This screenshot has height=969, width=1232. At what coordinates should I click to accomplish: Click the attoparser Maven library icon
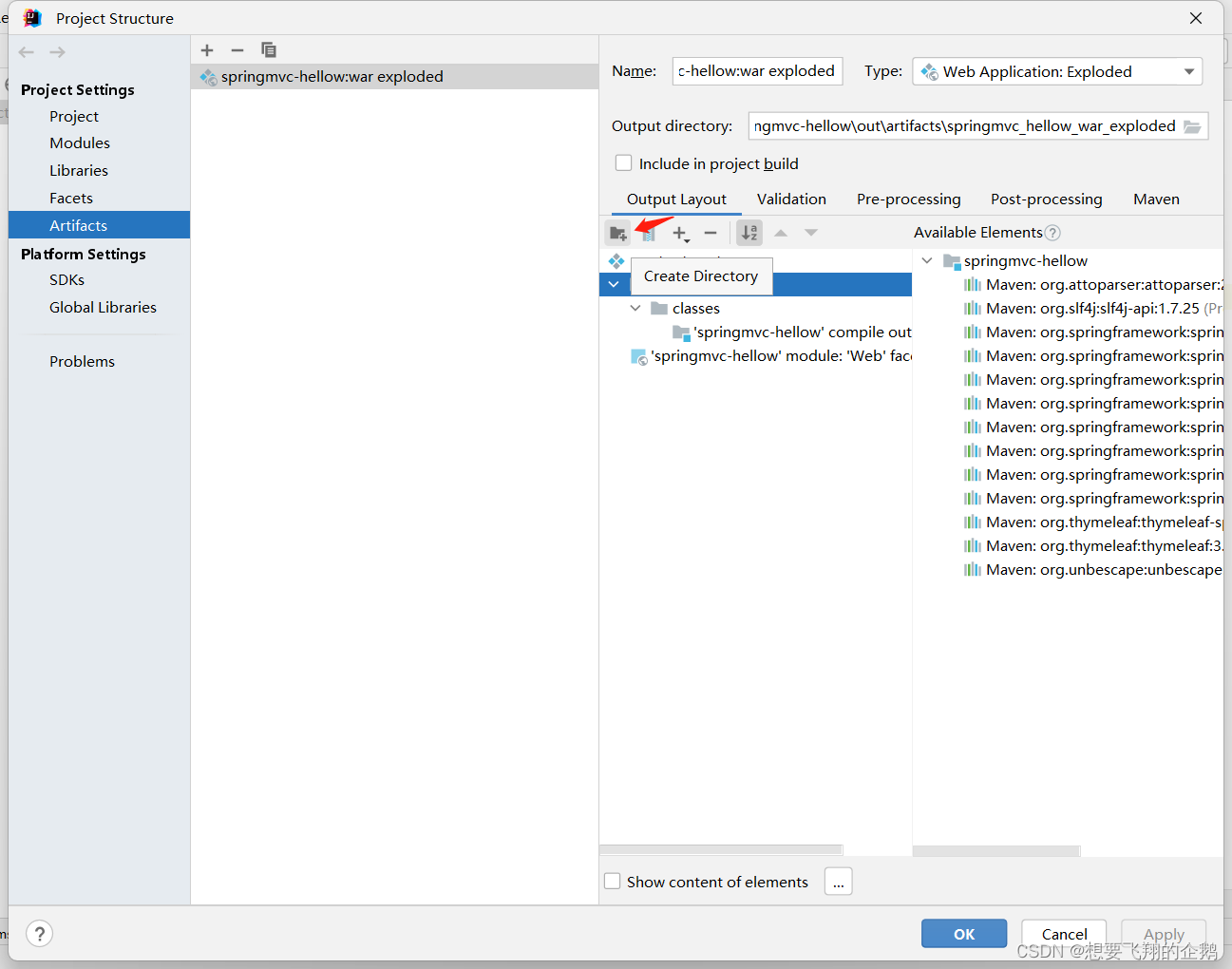coord(973,285)
